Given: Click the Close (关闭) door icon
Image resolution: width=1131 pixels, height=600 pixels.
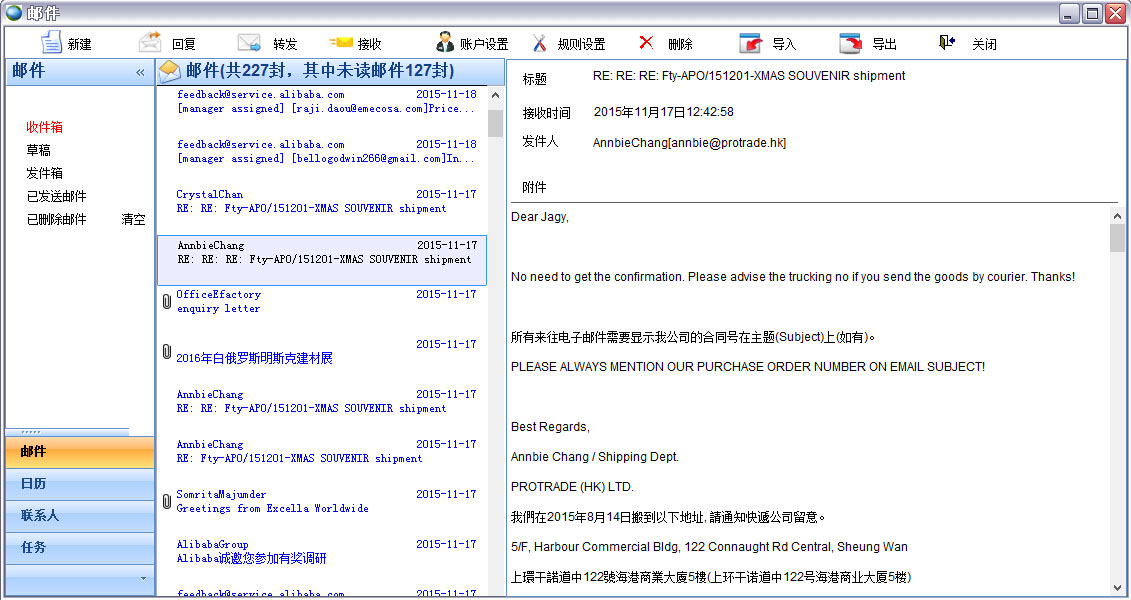Looking at the screenshot, I should tap(946, 43).
